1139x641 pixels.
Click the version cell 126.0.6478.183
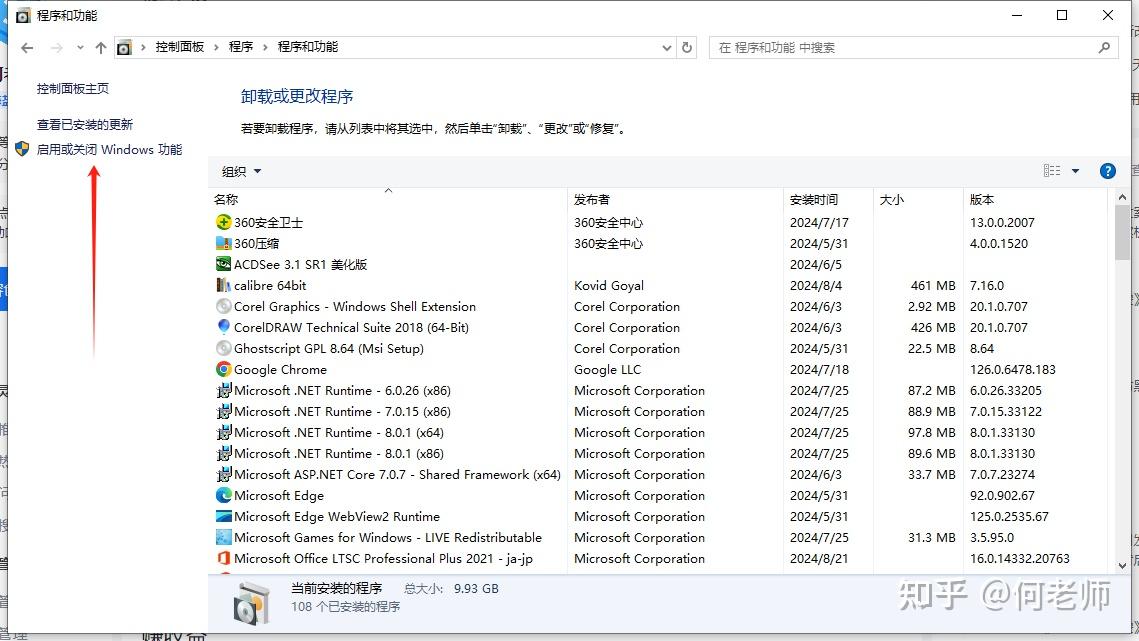pyautogui.click(x=1013, y=369)
